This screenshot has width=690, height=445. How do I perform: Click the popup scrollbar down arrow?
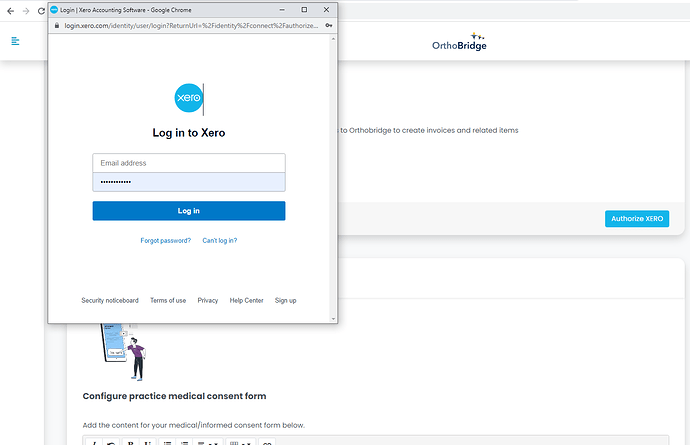point(333,319)
